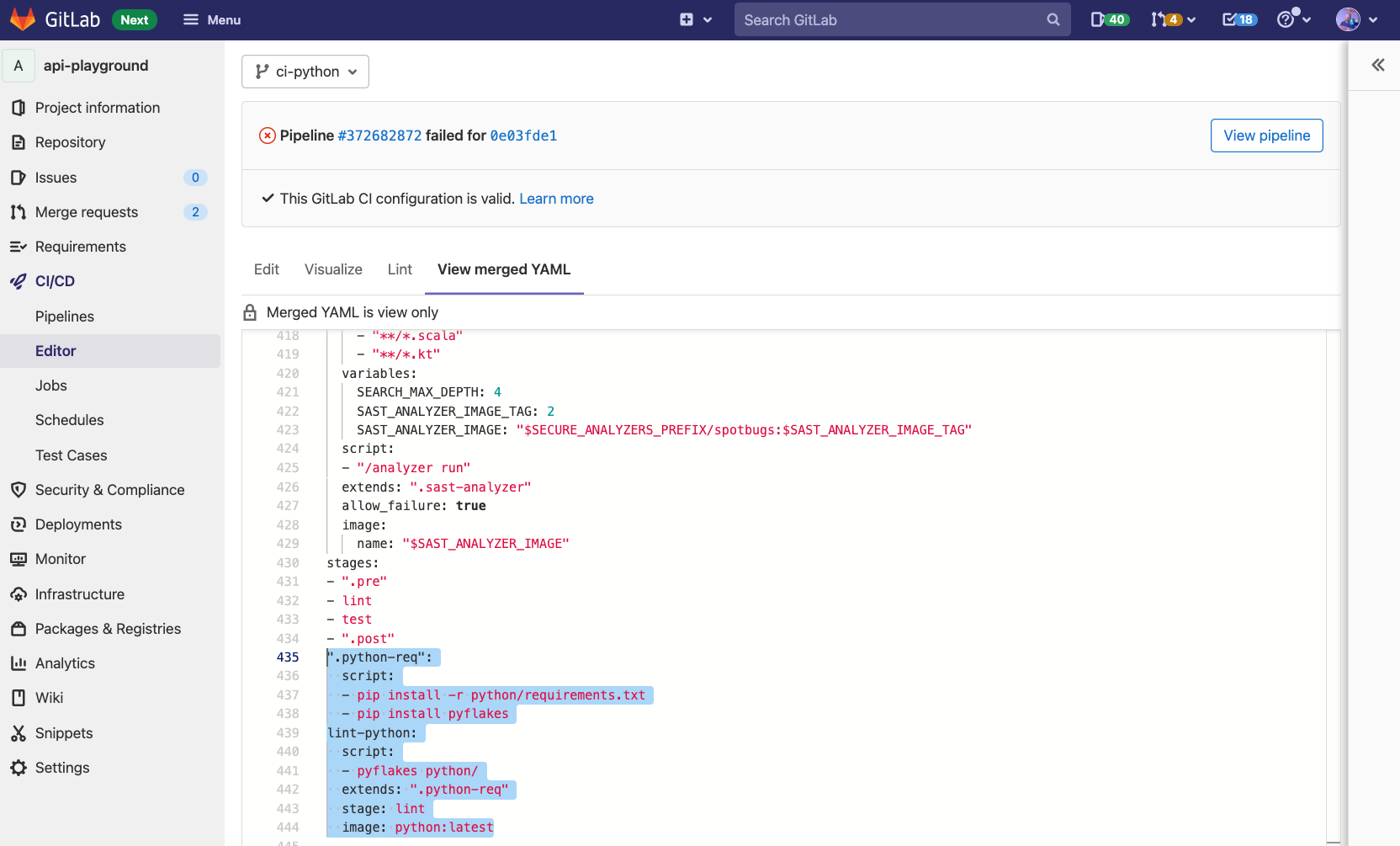1400x846 pixels.
Task: Open Analytics chart icon in sidebar
Action: click(x=19, y=663)
